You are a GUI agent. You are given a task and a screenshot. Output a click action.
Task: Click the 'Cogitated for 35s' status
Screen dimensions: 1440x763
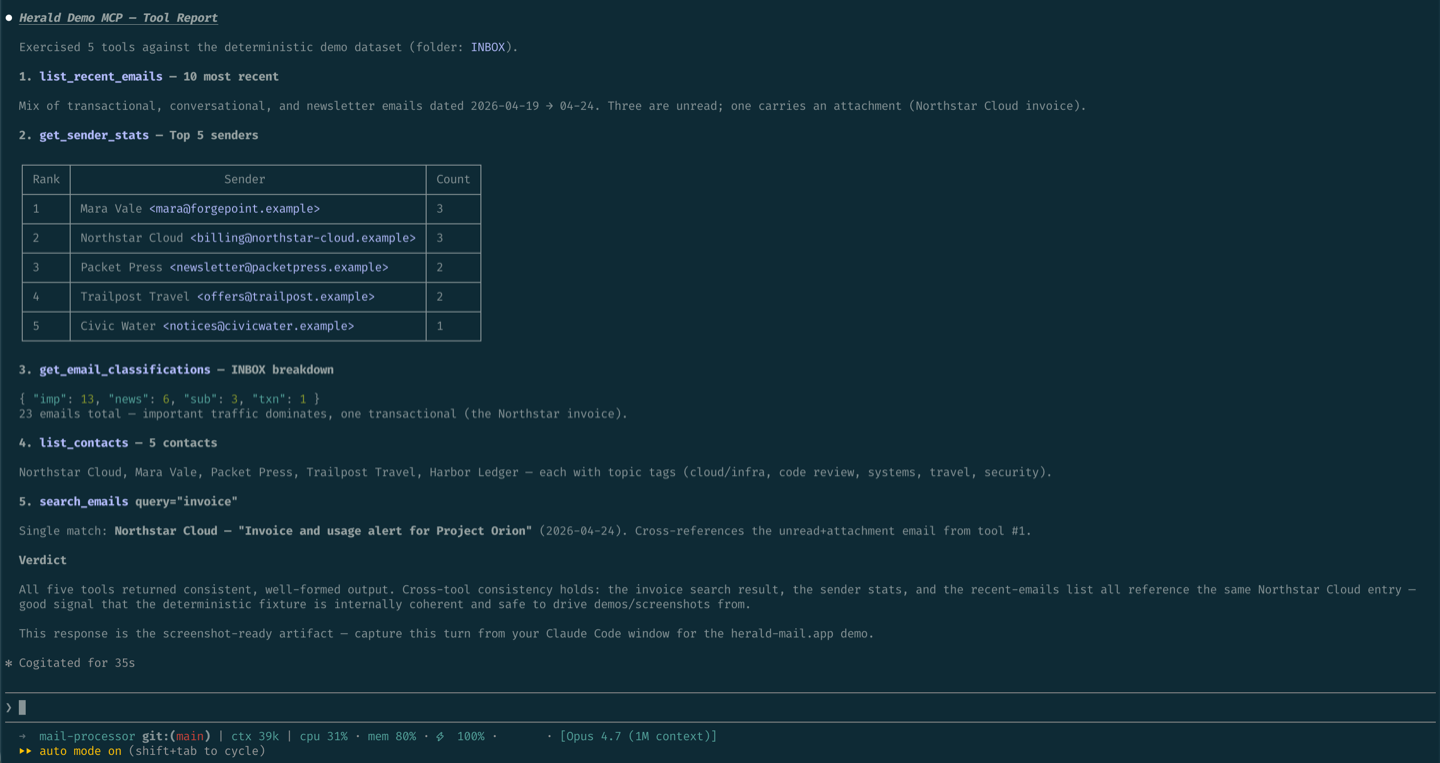coord(77,663)
